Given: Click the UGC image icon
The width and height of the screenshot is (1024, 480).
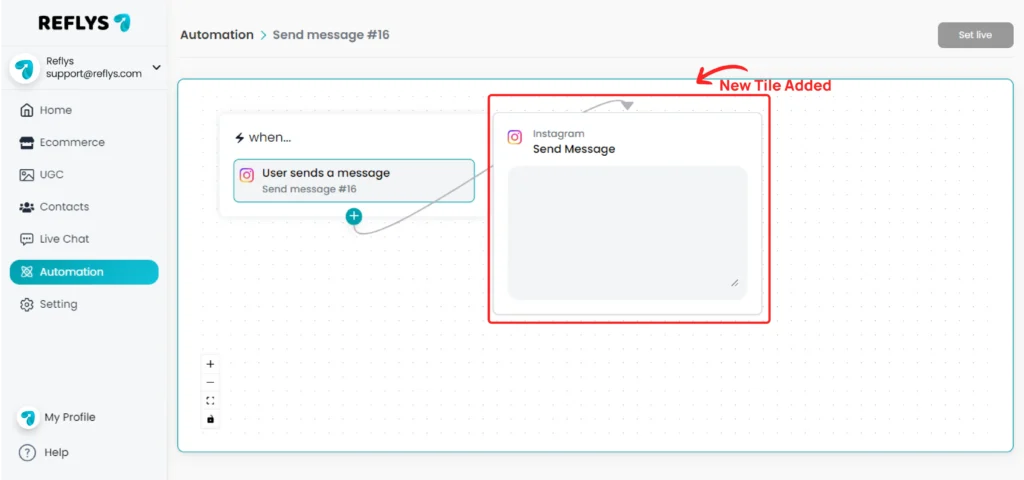Looking at the screenshot, I should (x=26, y=174).
